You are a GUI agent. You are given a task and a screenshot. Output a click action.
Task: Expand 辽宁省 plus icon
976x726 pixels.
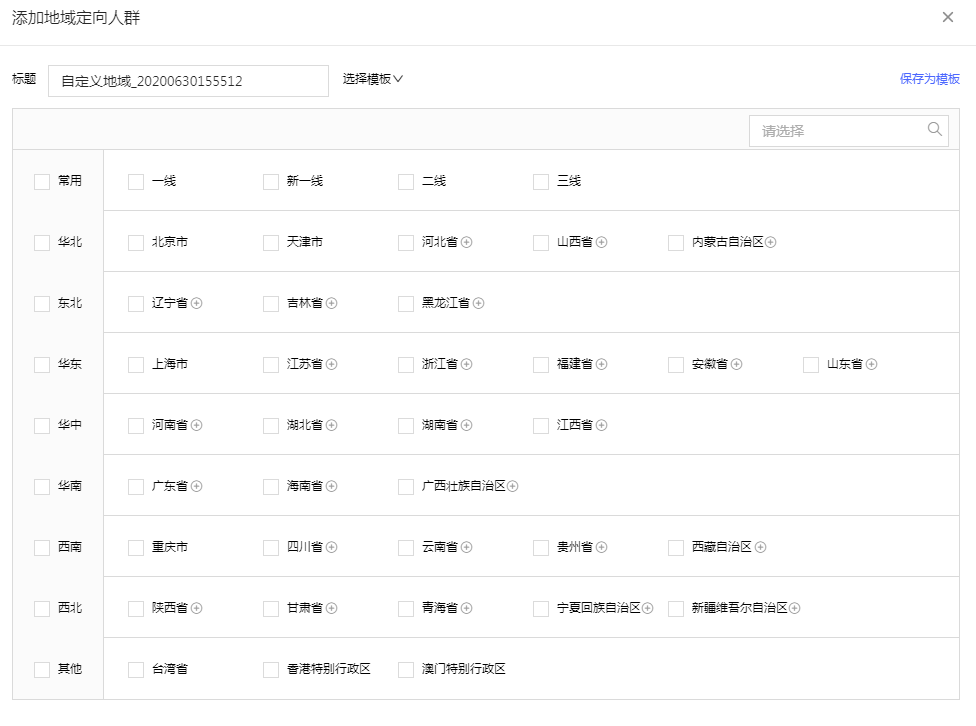[196, 303]
